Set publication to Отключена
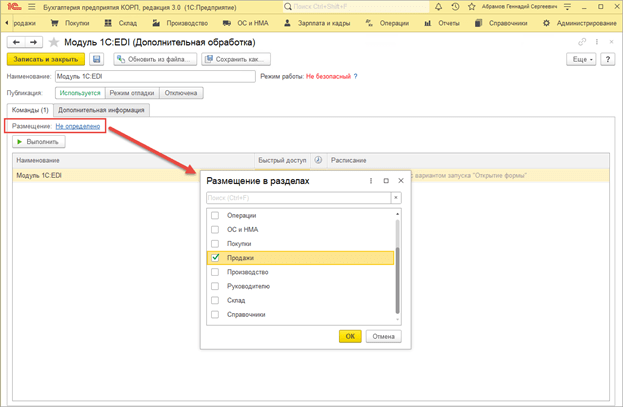The image size is (624, 408). 181,93
